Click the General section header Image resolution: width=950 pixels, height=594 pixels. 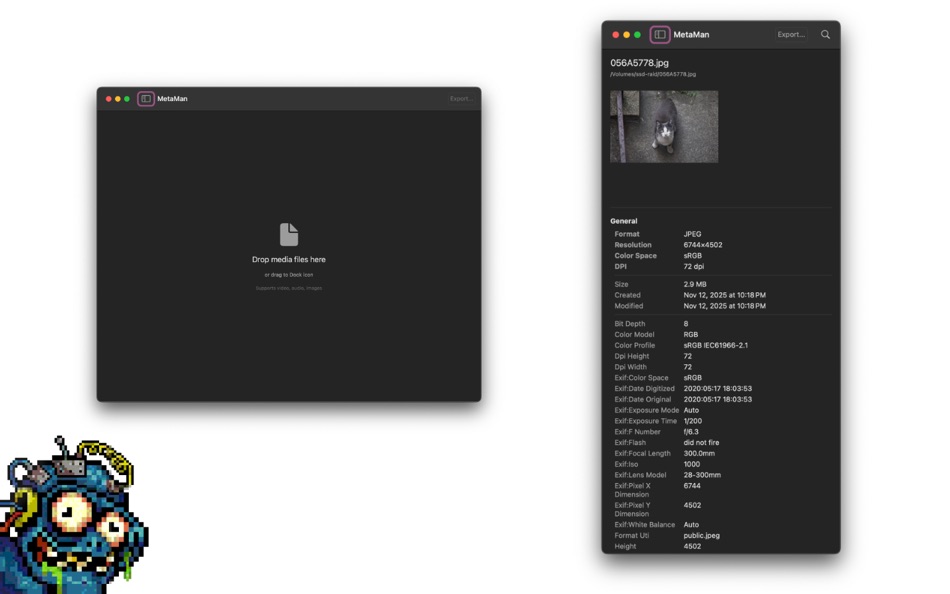coord(623,221)
